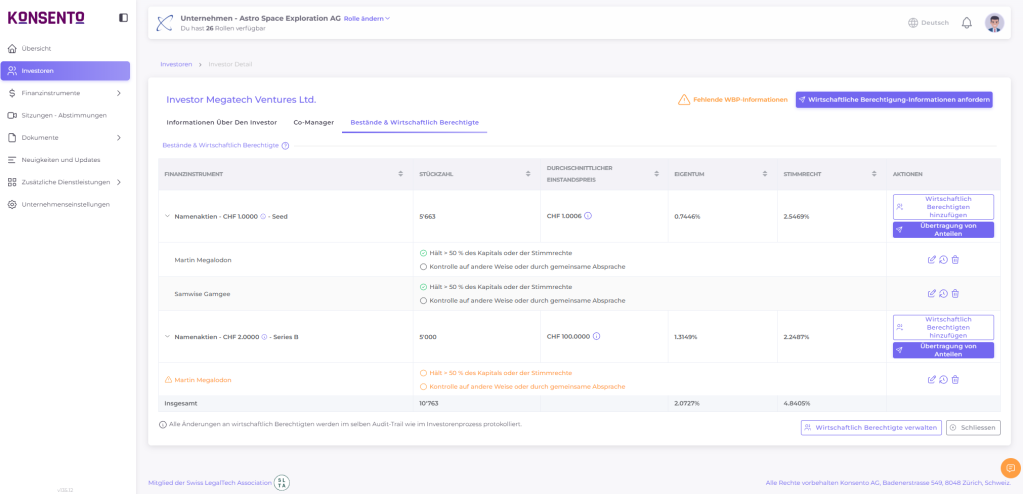Collapse the Namenaktien CHF 1.0000 Seed row
This screenshot has width=1024, height=494.
[167, 216]
